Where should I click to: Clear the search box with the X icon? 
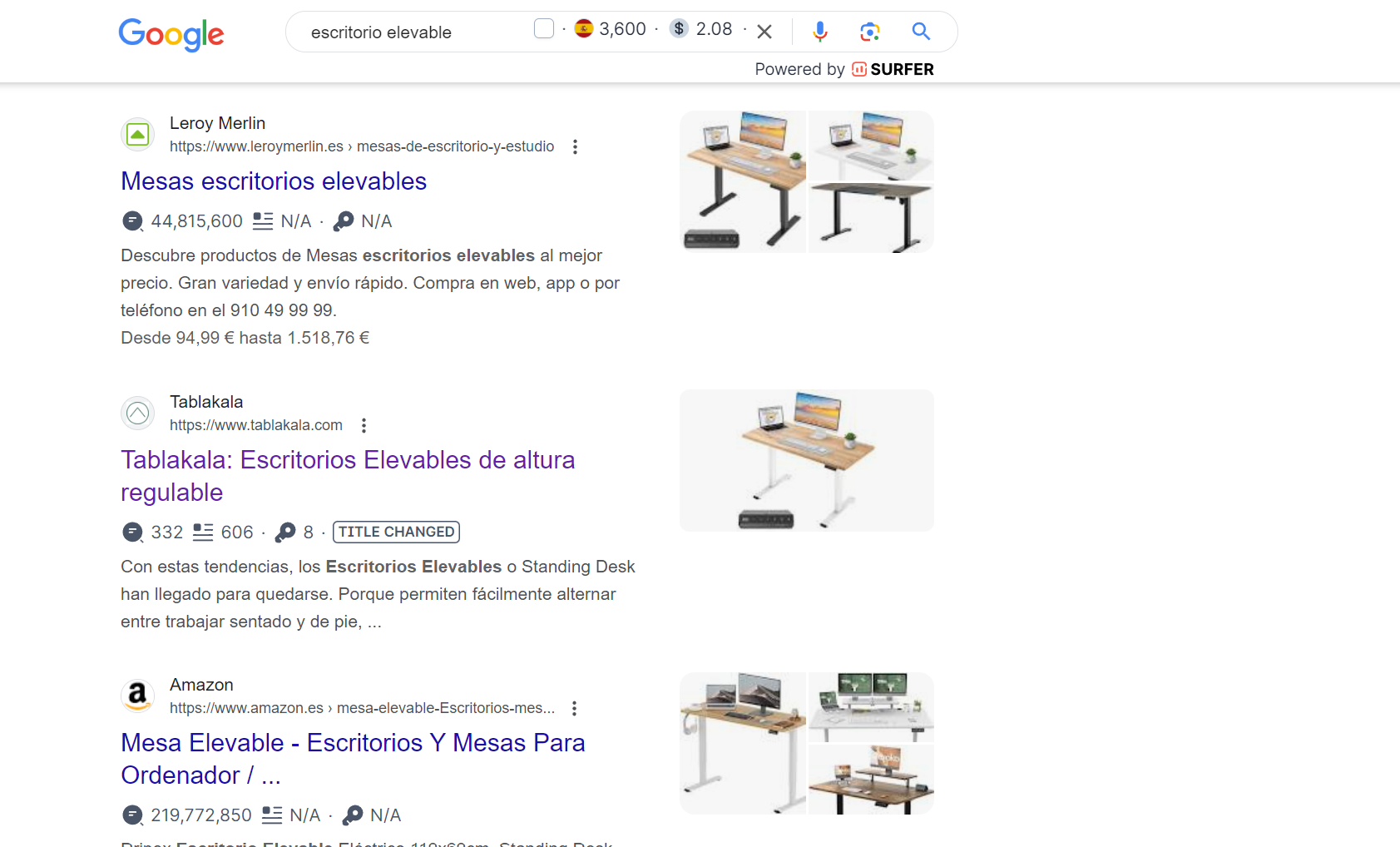pos(764,32)
